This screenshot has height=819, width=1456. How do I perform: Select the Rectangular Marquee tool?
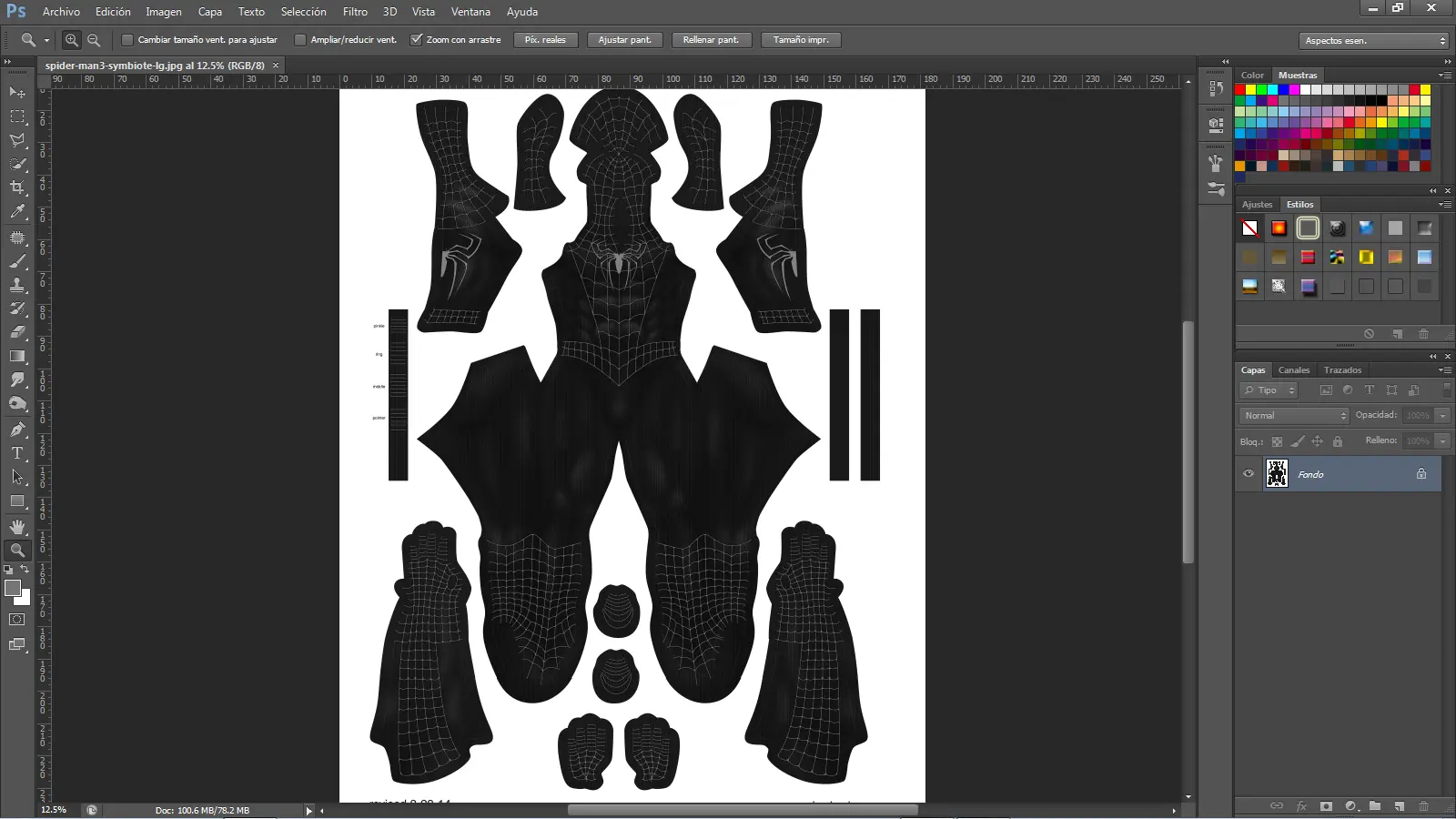point(17,116)
